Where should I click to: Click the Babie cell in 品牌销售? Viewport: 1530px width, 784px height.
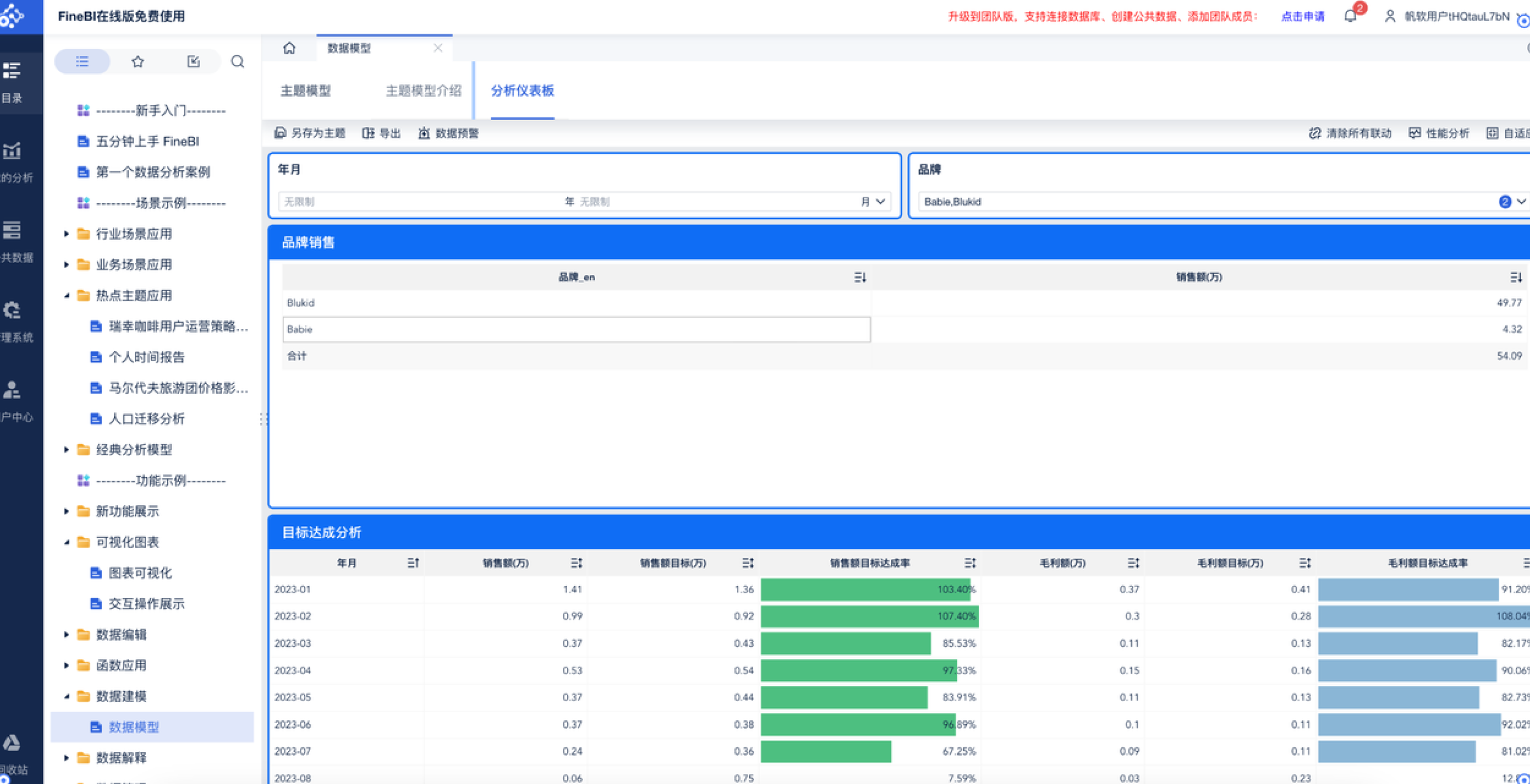pos(577,329)
